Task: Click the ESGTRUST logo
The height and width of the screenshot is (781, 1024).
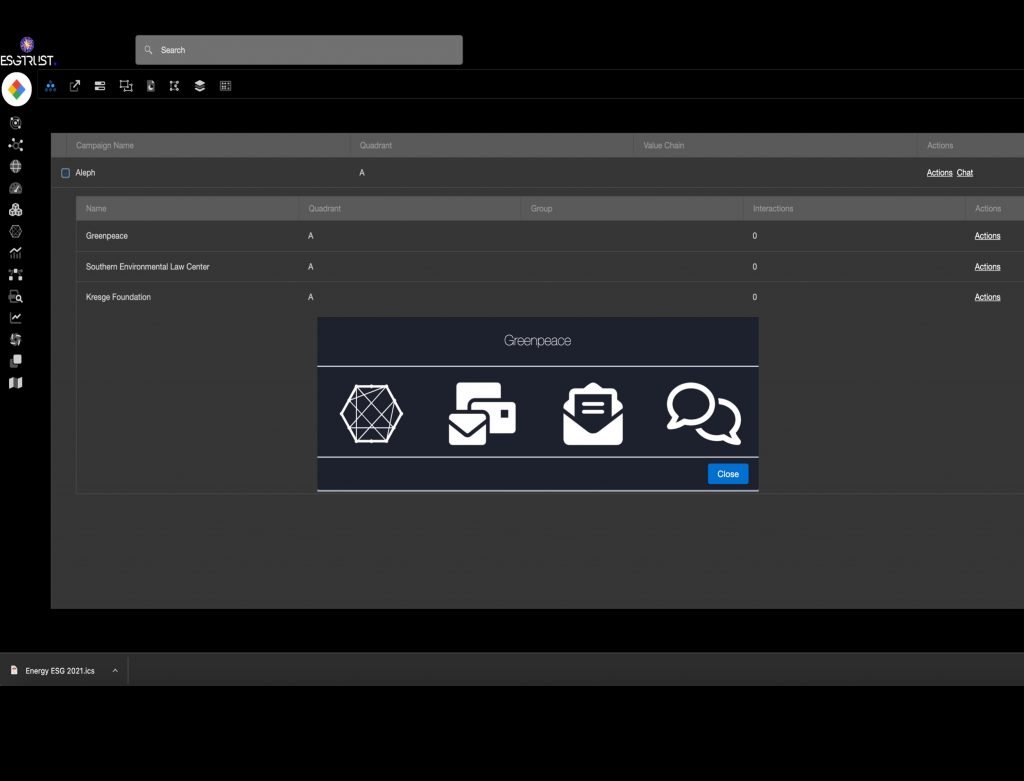Action: (27, 52)
